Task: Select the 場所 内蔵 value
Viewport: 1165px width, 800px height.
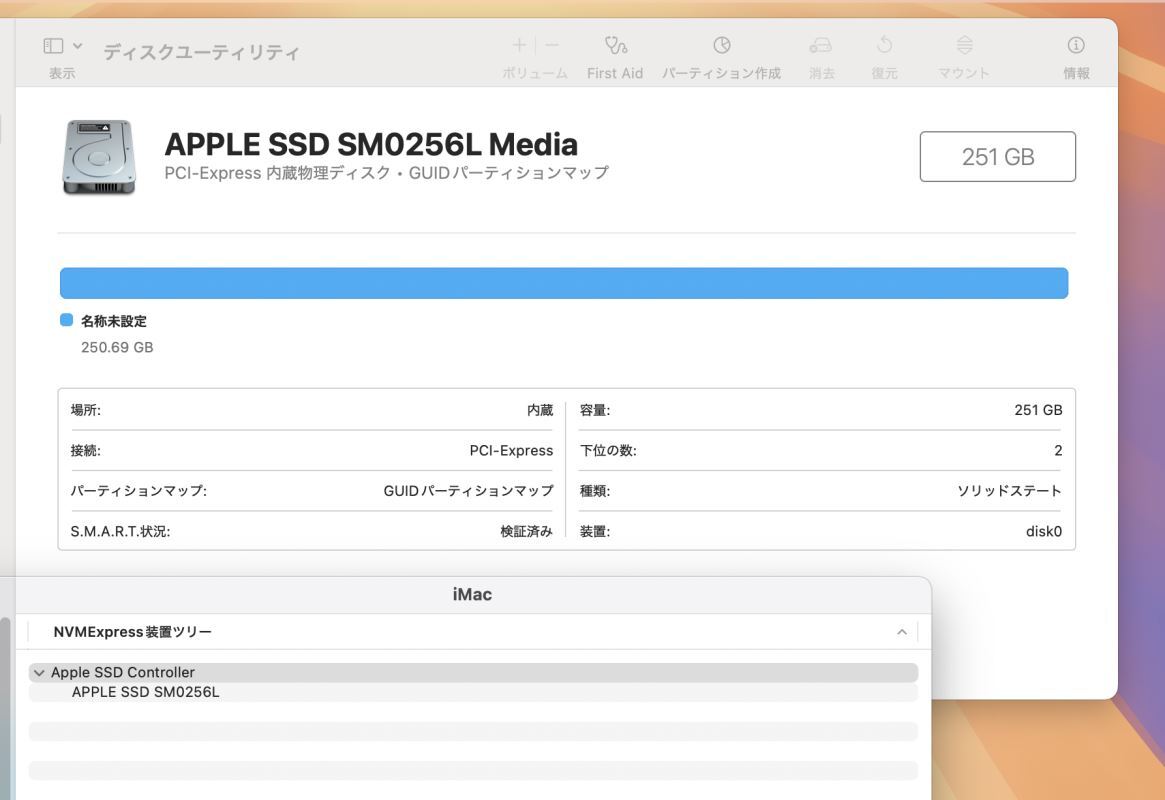Action: [540, 410]
